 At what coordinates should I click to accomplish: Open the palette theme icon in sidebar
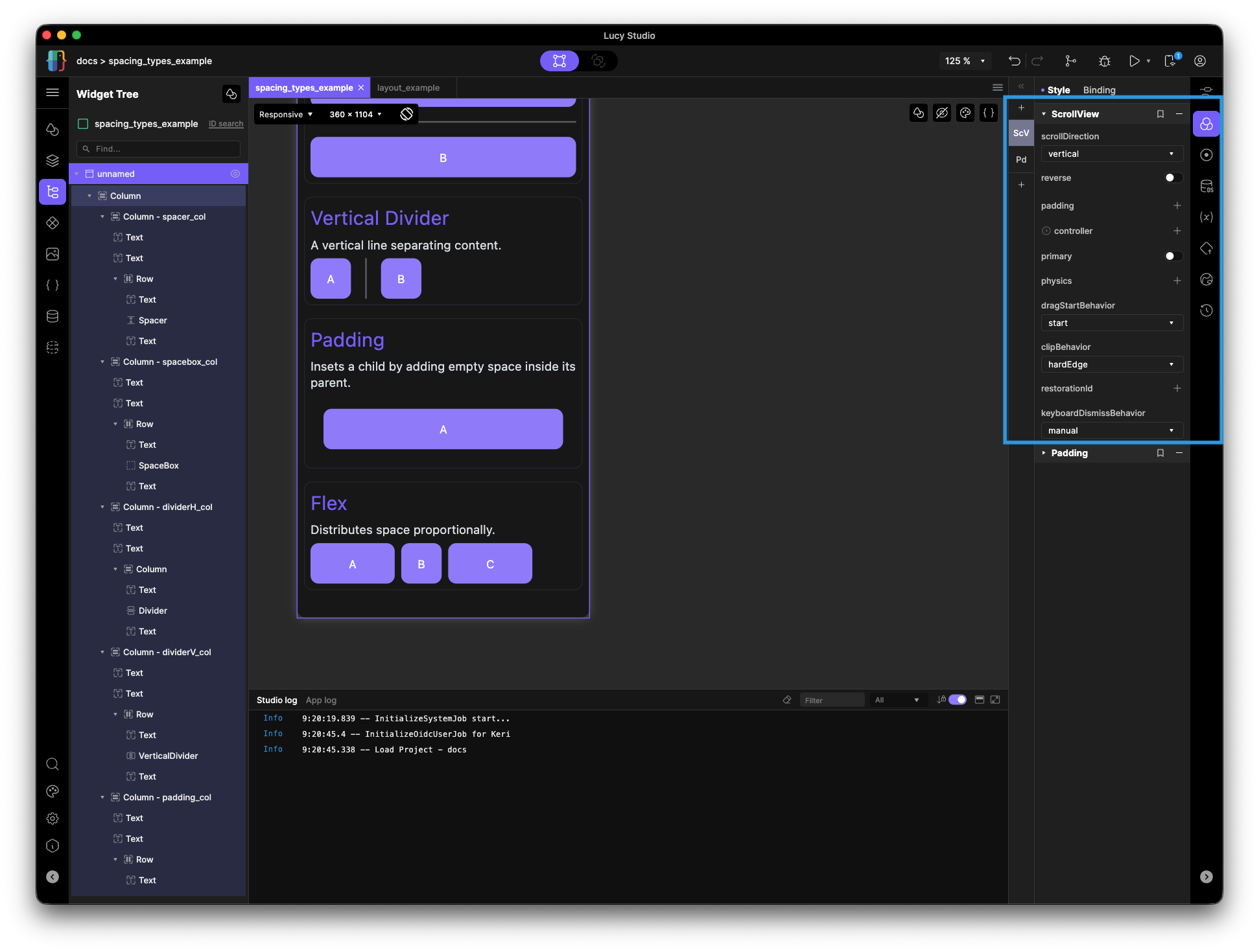53,791
